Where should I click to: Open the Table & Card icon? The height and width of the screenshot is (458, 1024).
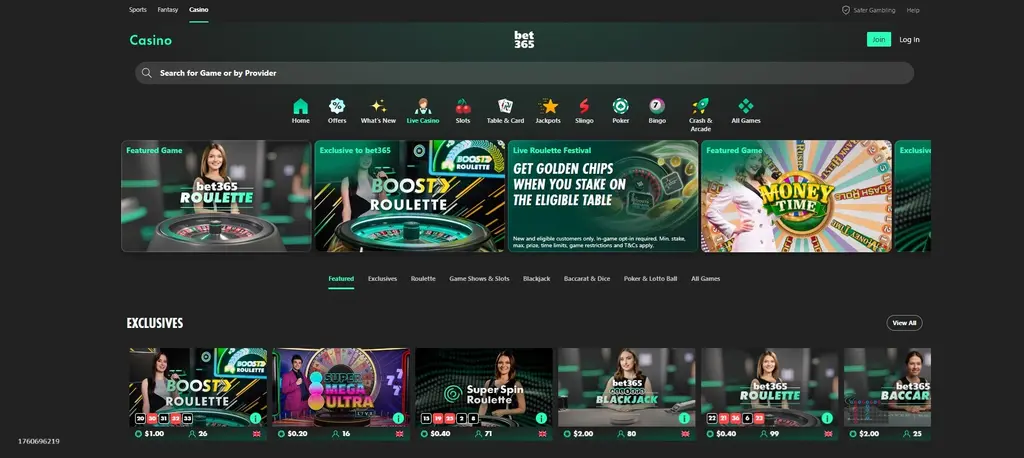[505, 106]
